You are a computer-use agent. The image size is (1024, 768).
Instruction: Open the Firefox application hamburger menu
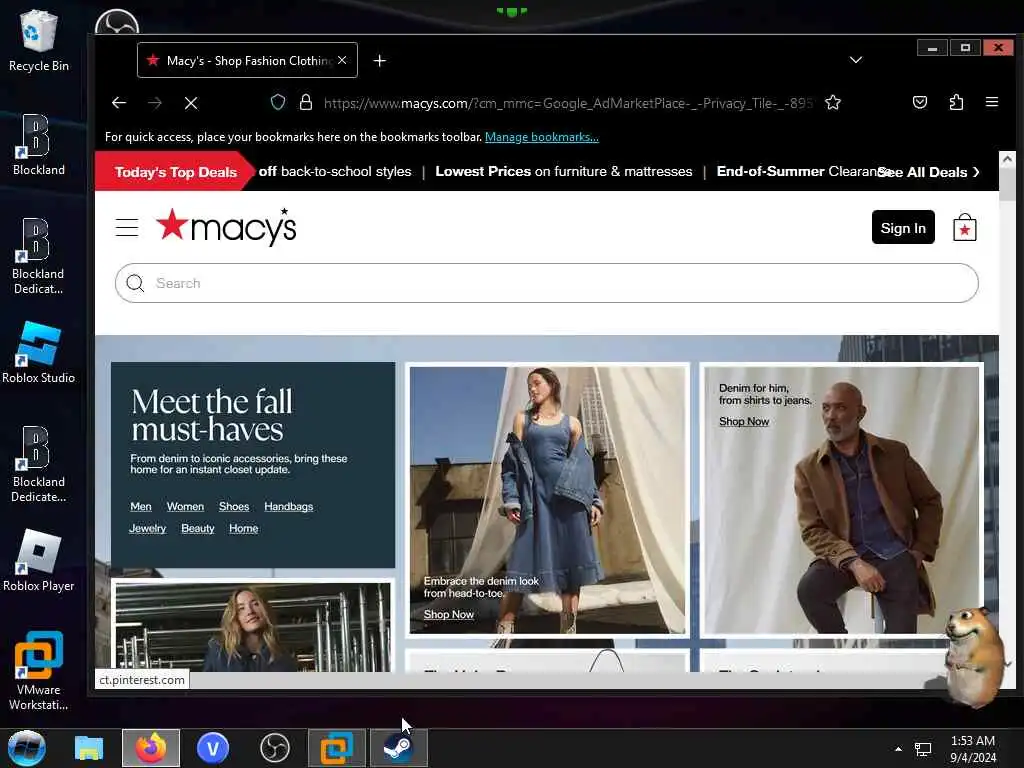992,102
